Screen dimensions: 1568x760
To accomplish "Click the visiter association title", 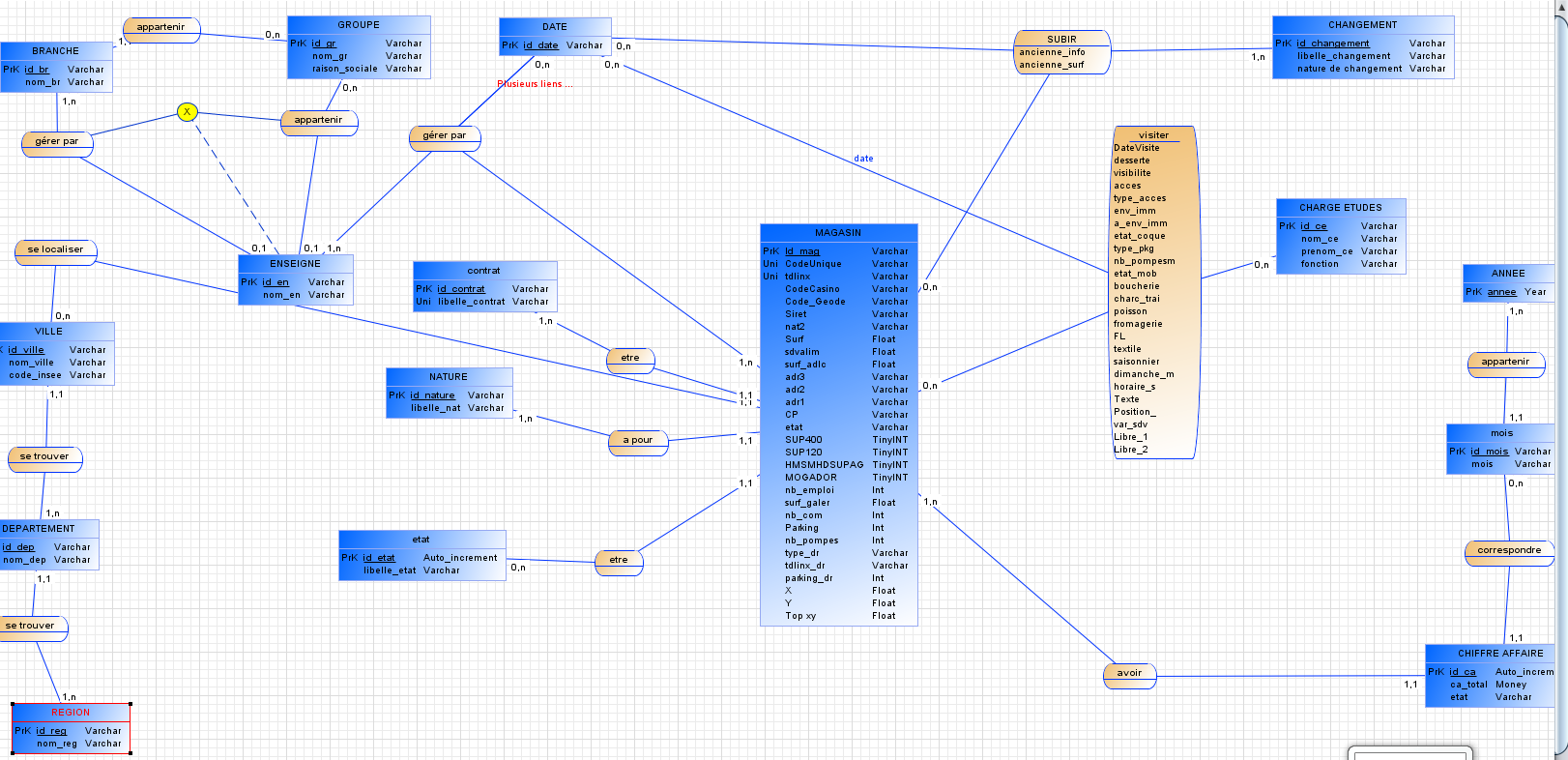I will coord(1153,135).
